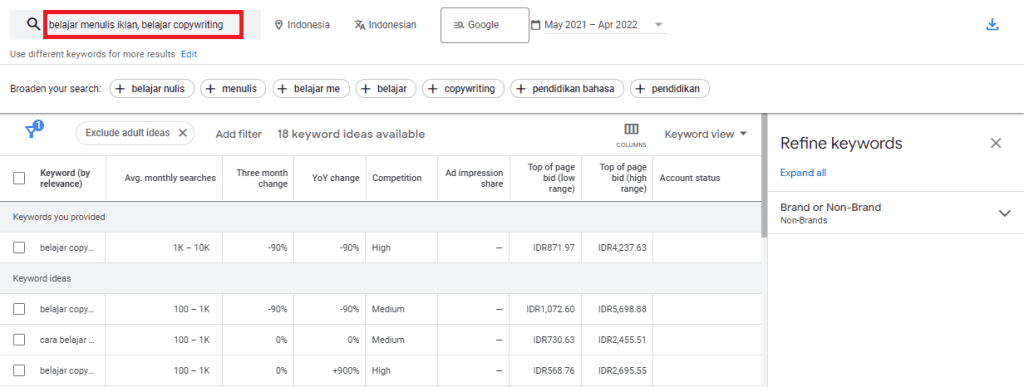Sort by YoY change column header
1024x387 pixels.
click(336, 178)
